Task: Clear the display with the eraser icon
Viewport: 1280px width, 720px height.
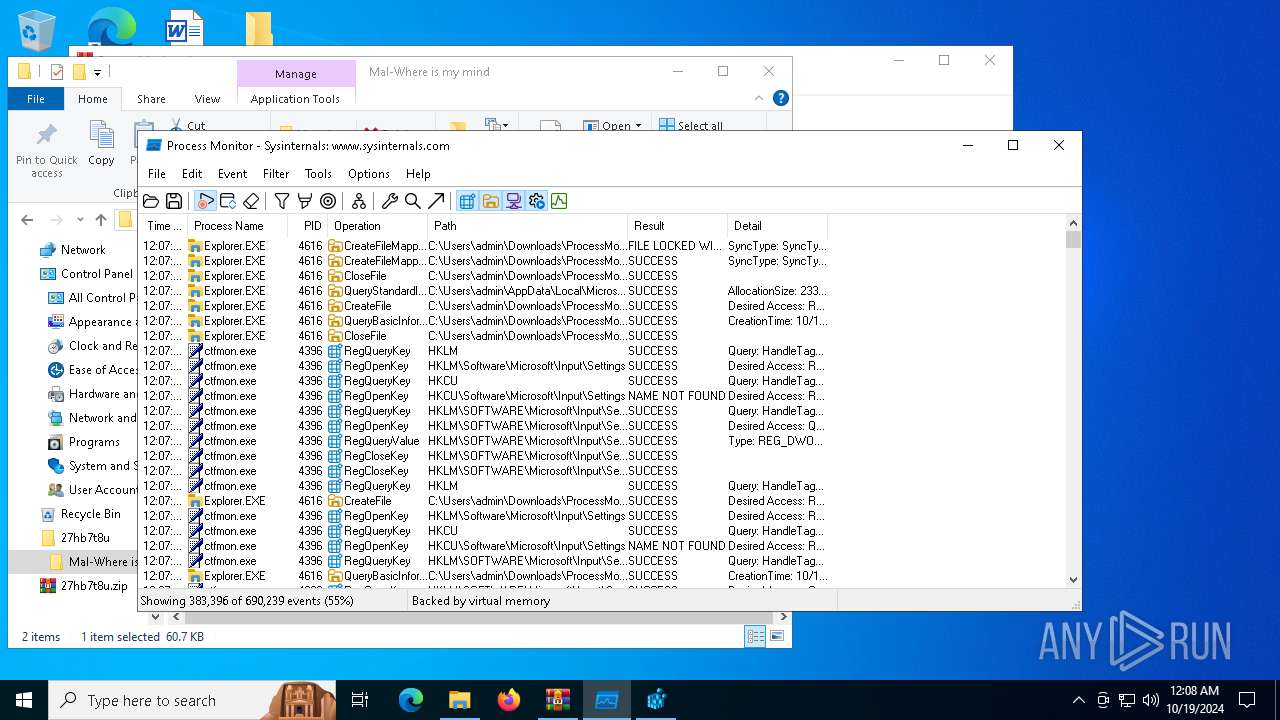Action: pos(251,201)
